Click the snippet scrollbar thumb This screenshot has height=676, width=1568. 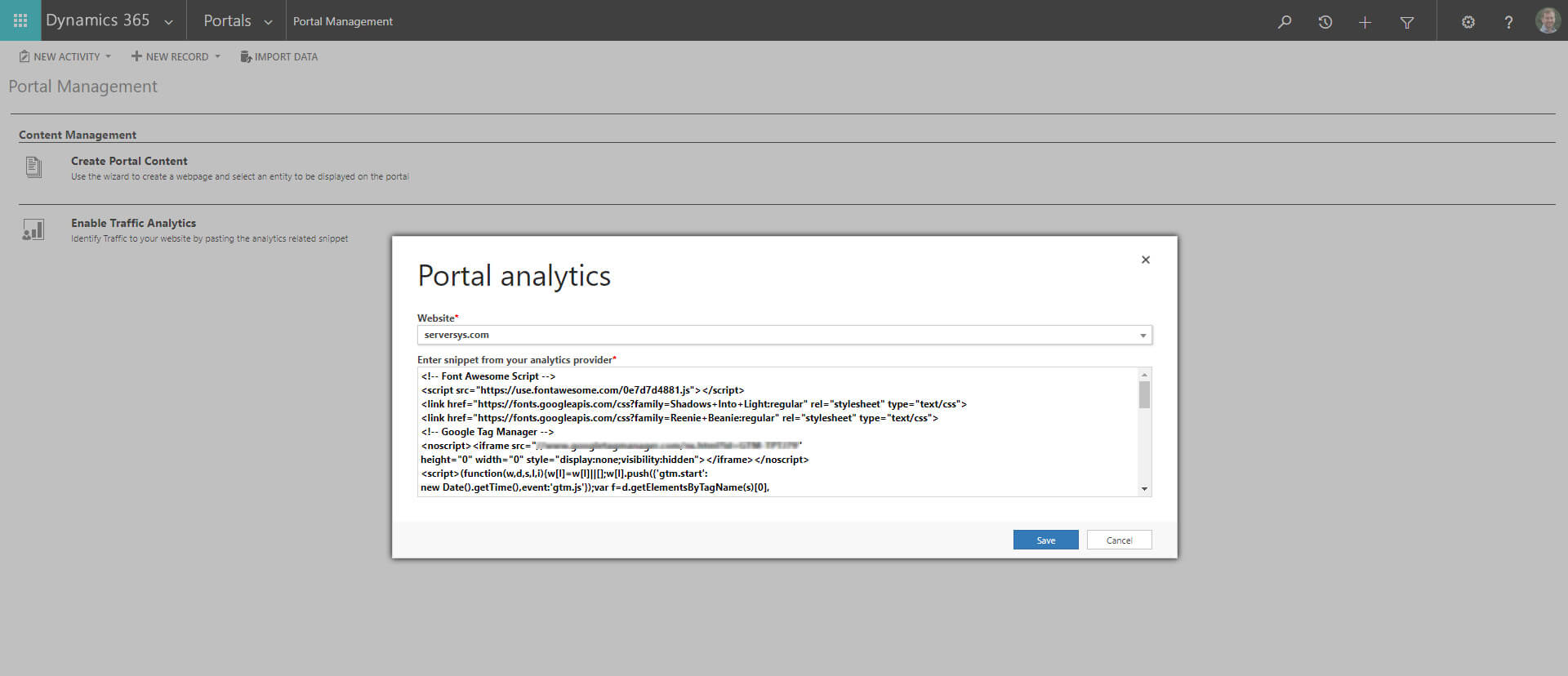(1144, 394)
